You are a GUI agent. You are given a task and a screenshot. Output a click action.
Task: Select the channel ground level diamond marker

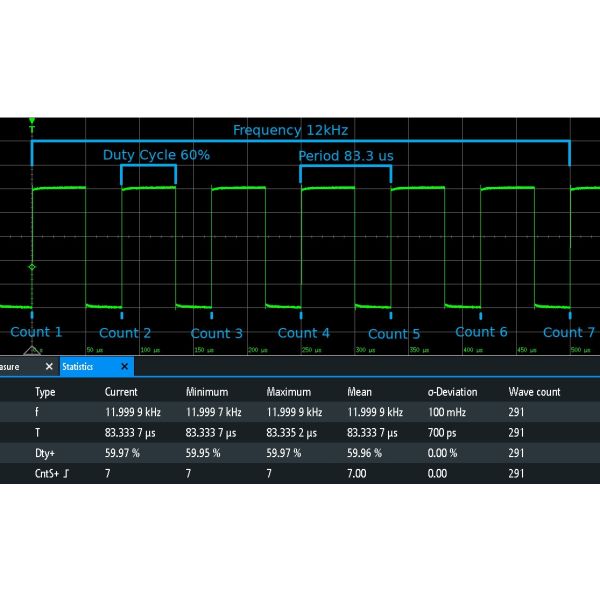coord(32,267)
